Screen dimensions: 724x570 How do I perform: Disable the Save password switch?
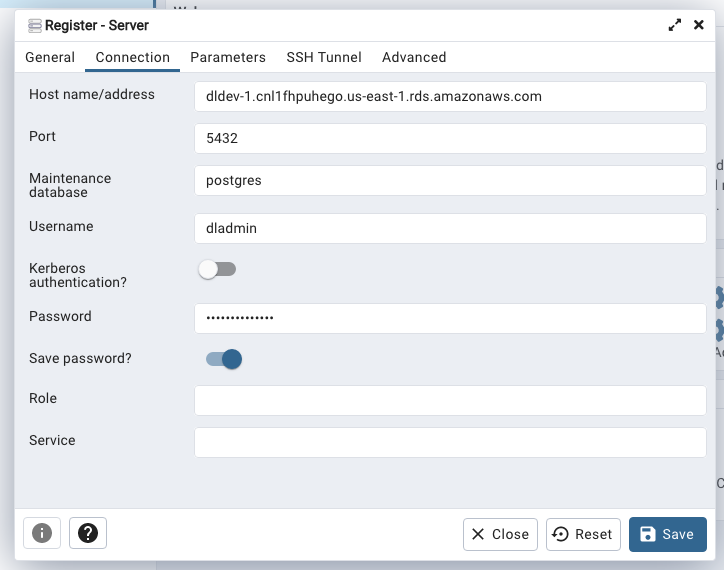(x=224, y=359)
